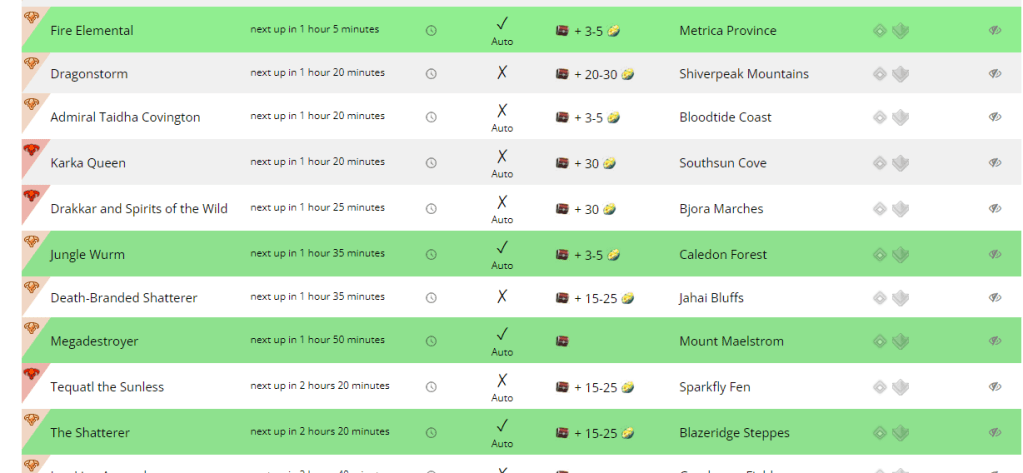The image size is (1023, 473).
Task: Toggle the X status for Tequatl the Sunless
Action: [502, 380]
